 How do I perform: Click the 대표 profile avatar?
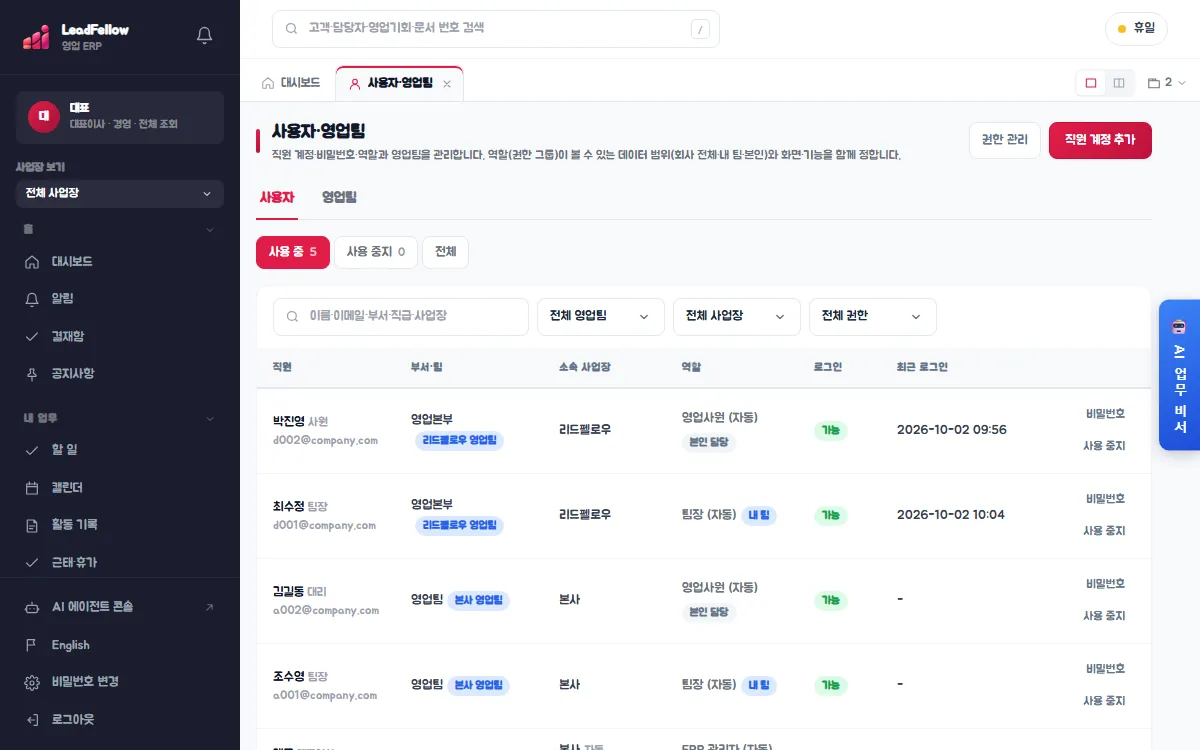(43, 117)
